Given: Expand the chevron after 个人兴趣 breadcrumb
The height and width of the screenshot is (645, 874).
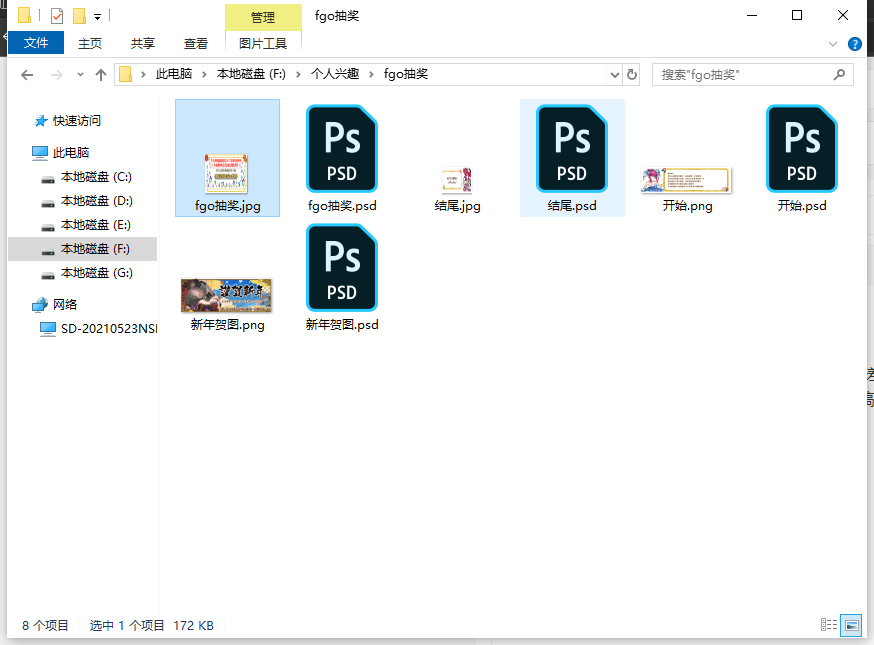Looking at the screenshot, I should (x=371, y=75).
